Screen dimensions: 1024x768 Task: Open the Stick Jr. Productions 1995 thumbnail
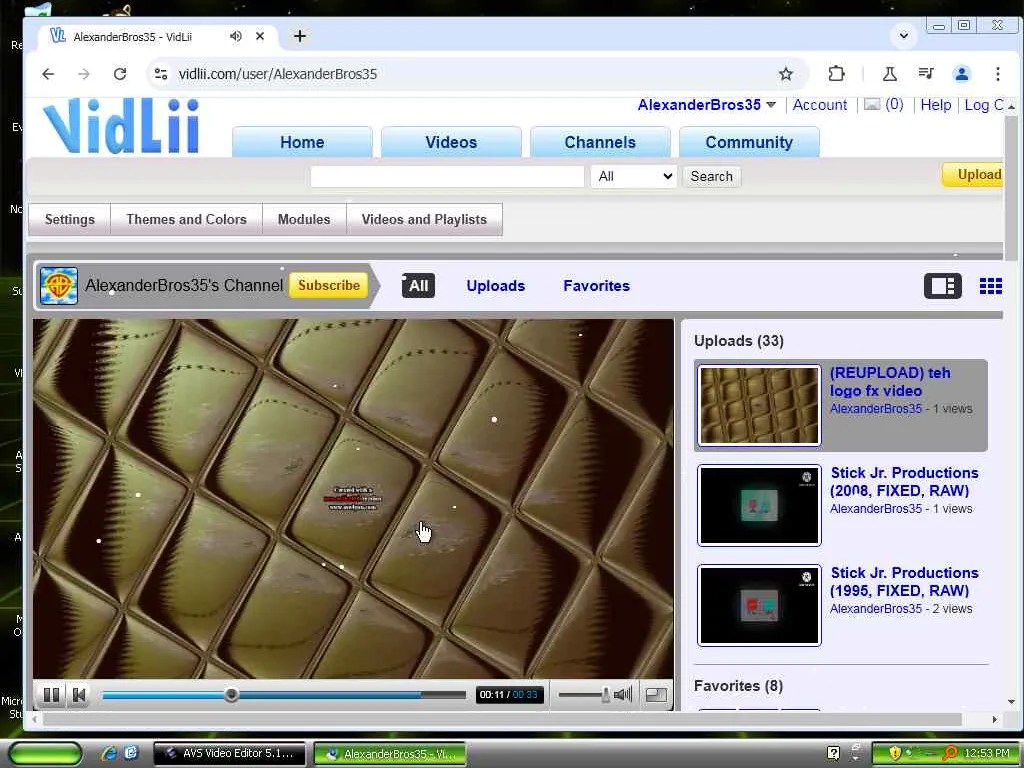coord(759,605)
